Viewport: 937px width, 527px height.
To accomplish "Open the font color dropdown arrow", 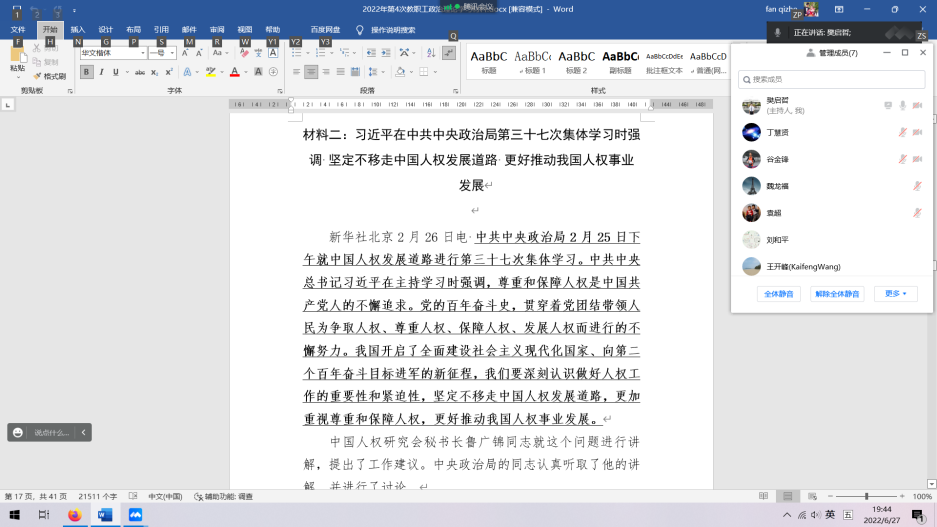I will click(246, 72).
